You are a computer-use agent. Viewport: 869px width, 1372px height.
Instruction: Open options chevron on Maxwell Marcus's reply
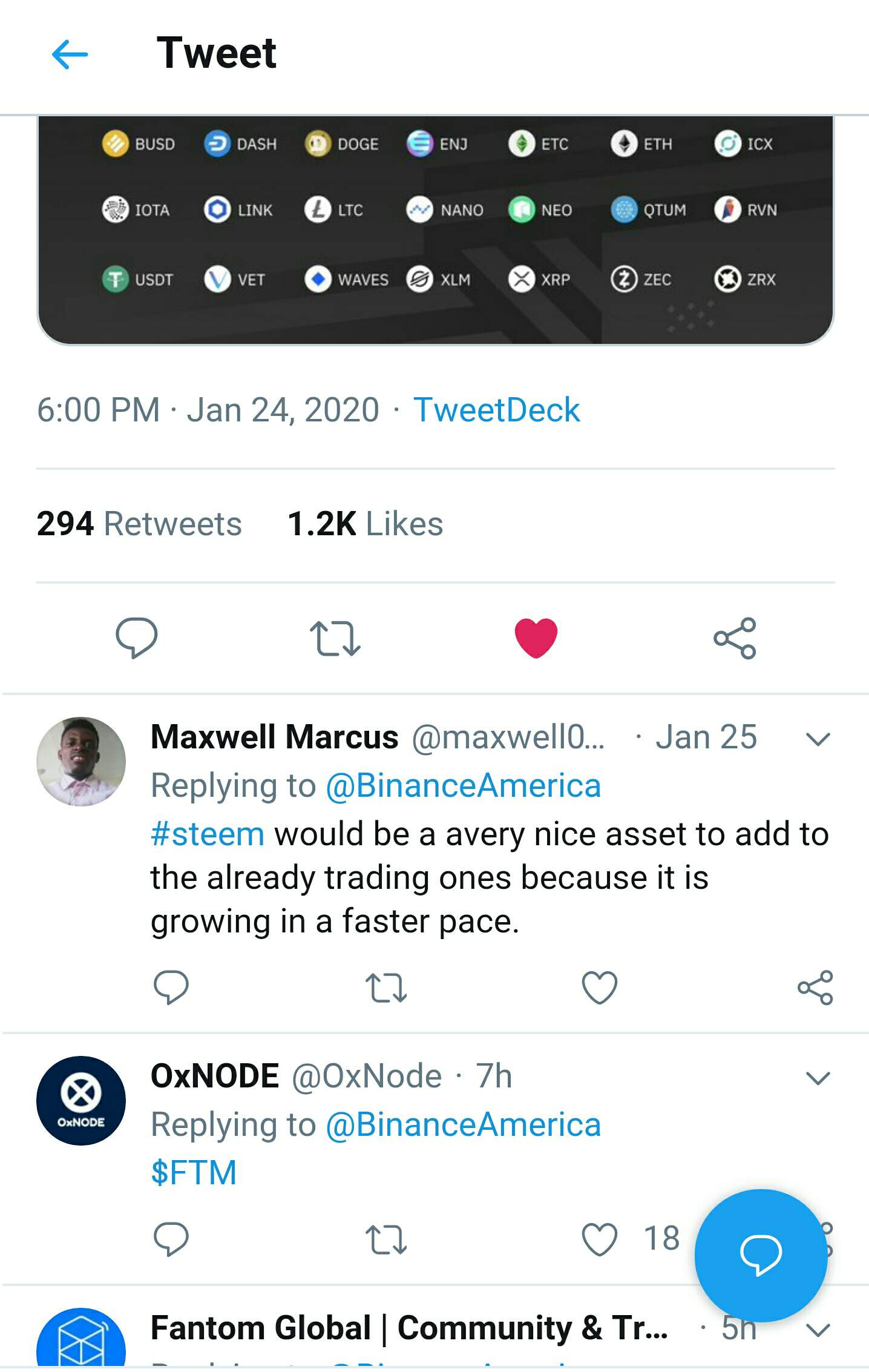tap(818, 739)
